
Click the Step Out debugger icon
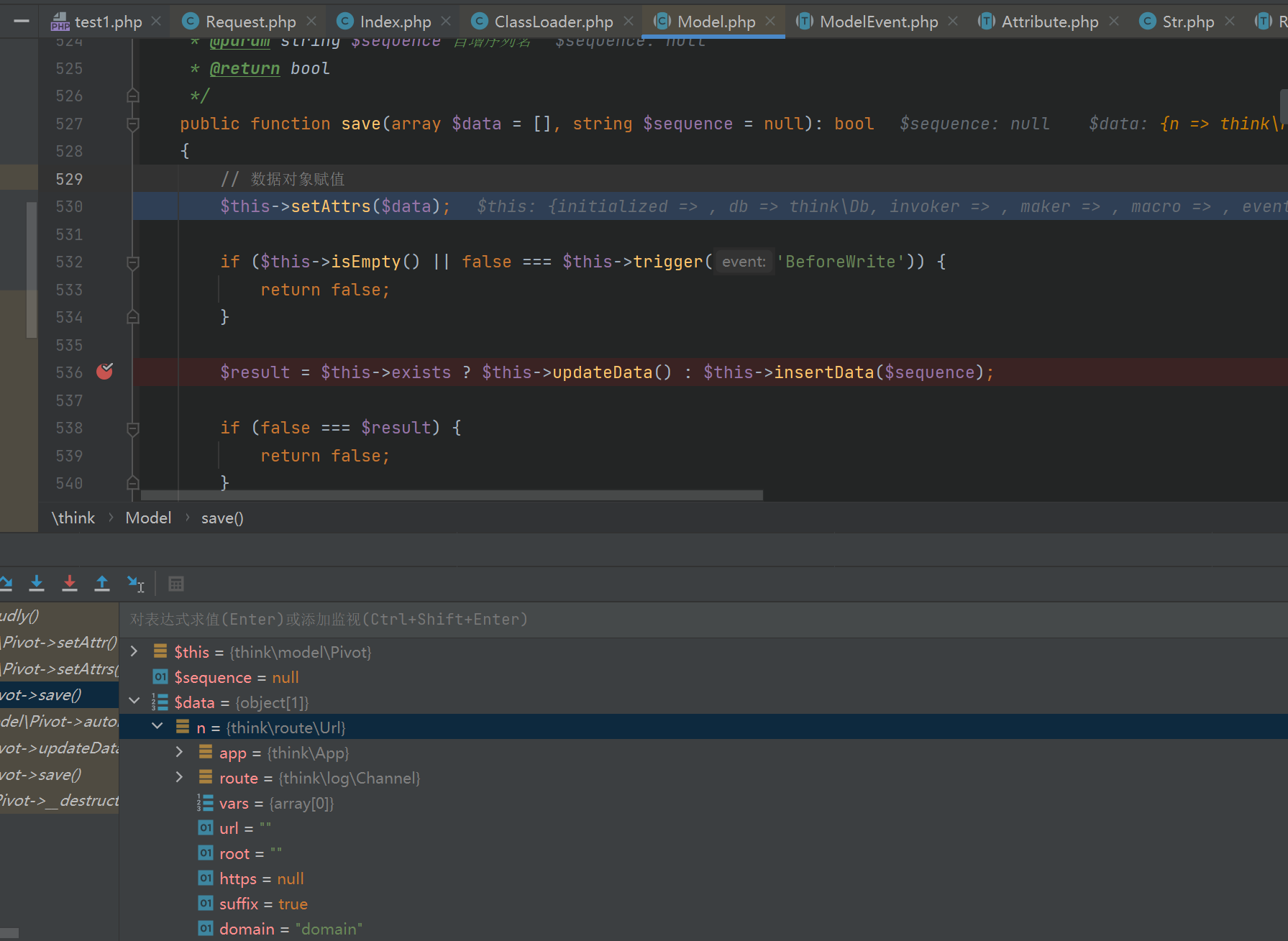point(102,583)
